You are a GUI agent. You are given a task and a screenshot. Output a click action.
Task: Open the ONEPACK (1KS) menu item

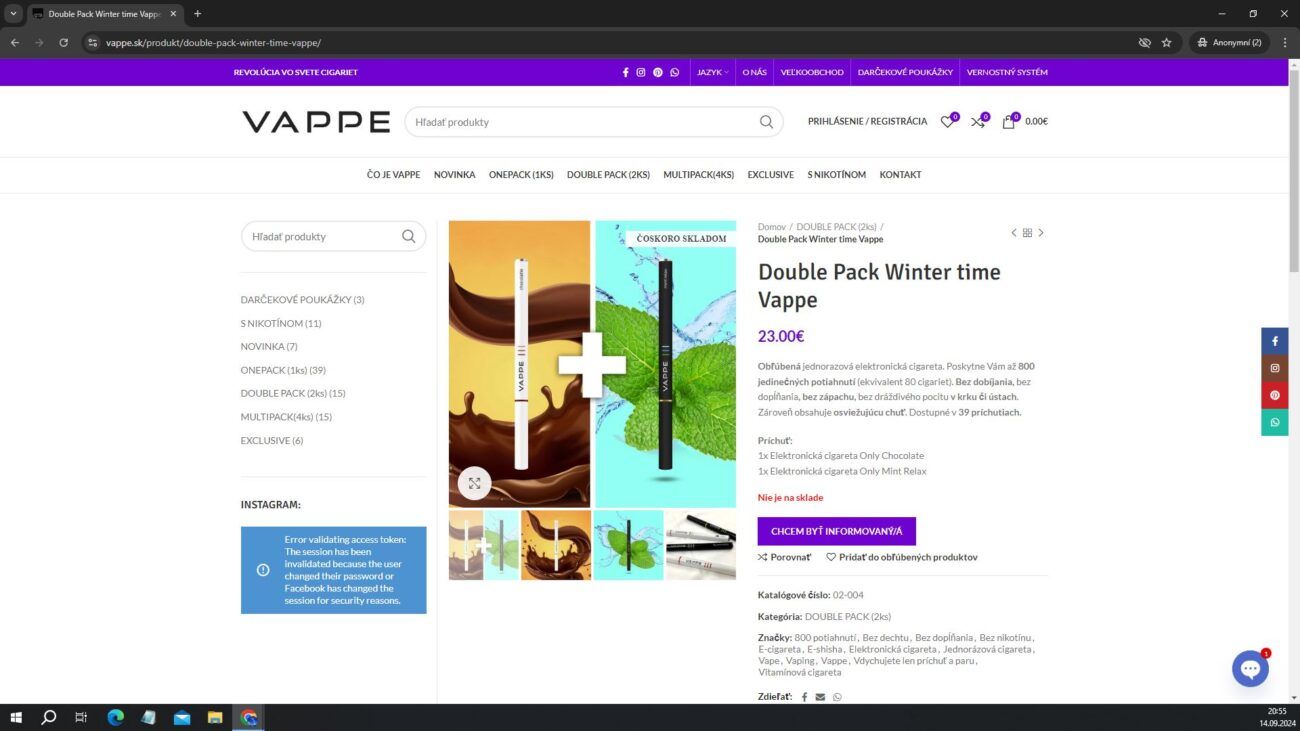click(x=521, y=175)
